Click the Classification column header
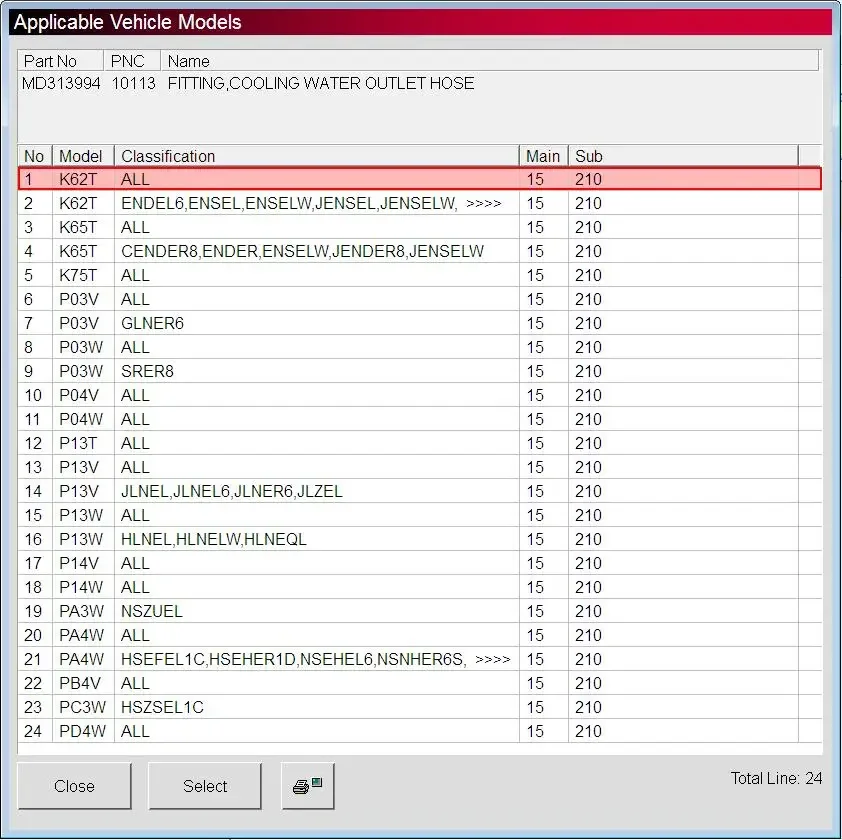The width and height of the screenshot is (842, 840). click(x=316, y=156)
